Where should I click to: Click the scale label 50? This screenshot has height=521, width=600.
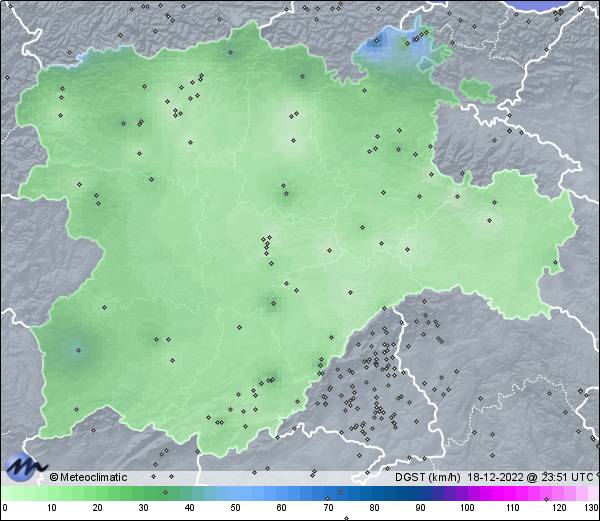click(236, 508)
